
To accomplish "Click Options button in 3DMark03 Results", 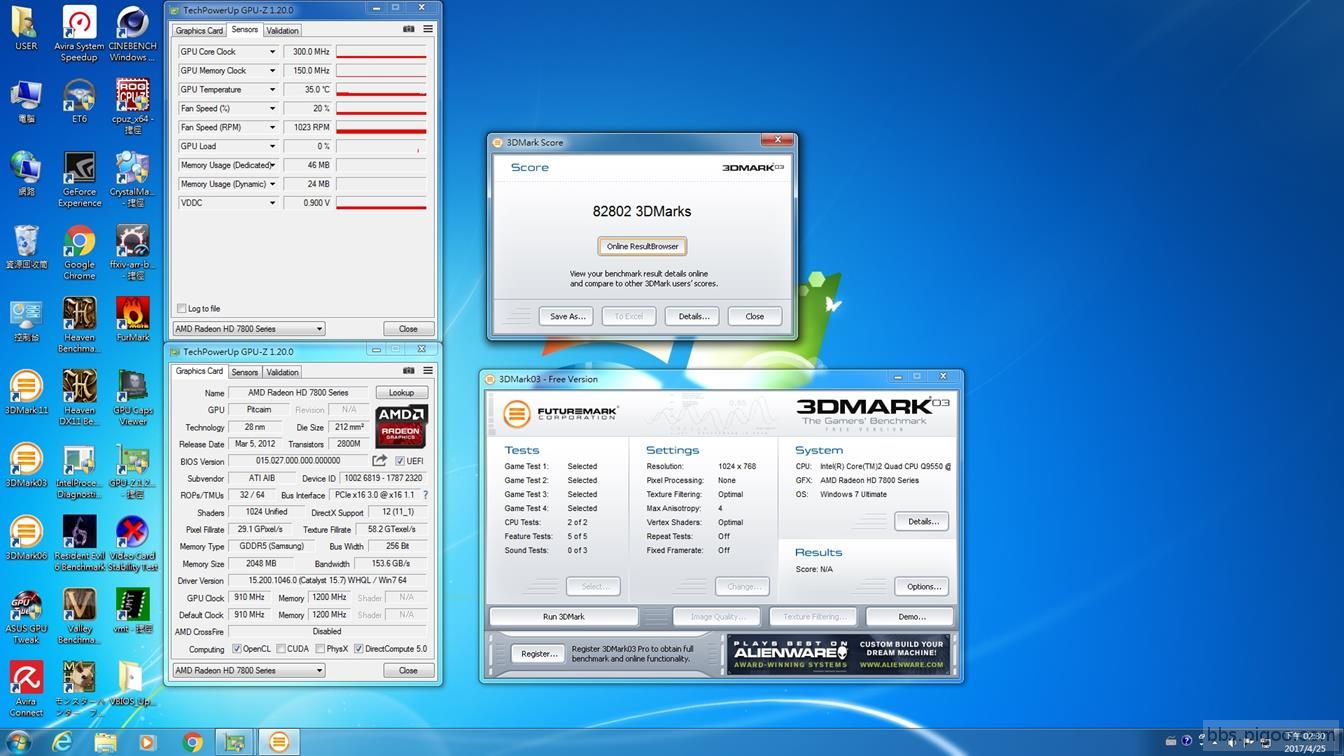I will coord(923,586).
